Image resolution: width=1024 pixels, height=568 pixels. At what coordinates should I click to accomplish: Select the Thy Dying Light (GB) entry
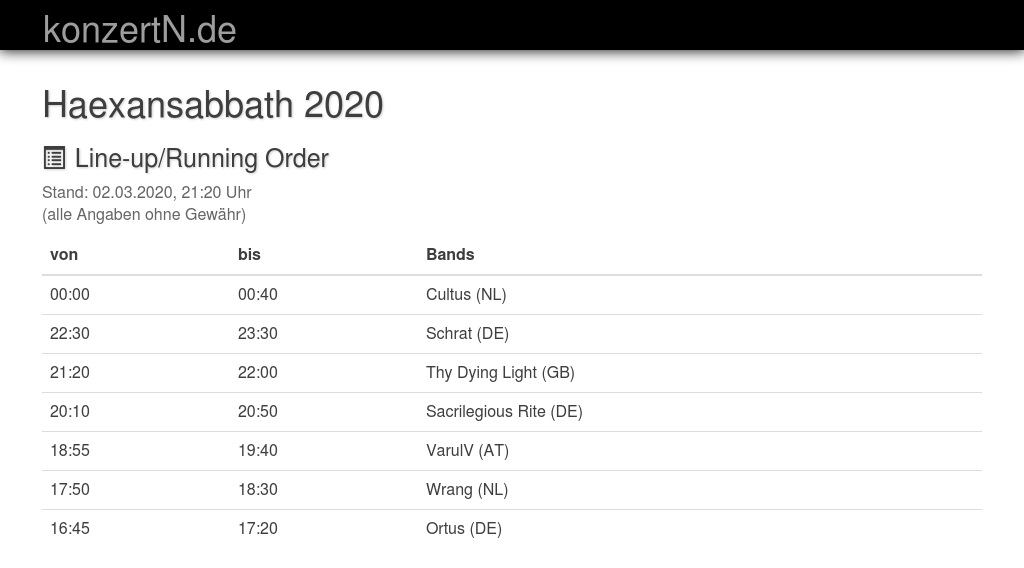pos(500,372)
